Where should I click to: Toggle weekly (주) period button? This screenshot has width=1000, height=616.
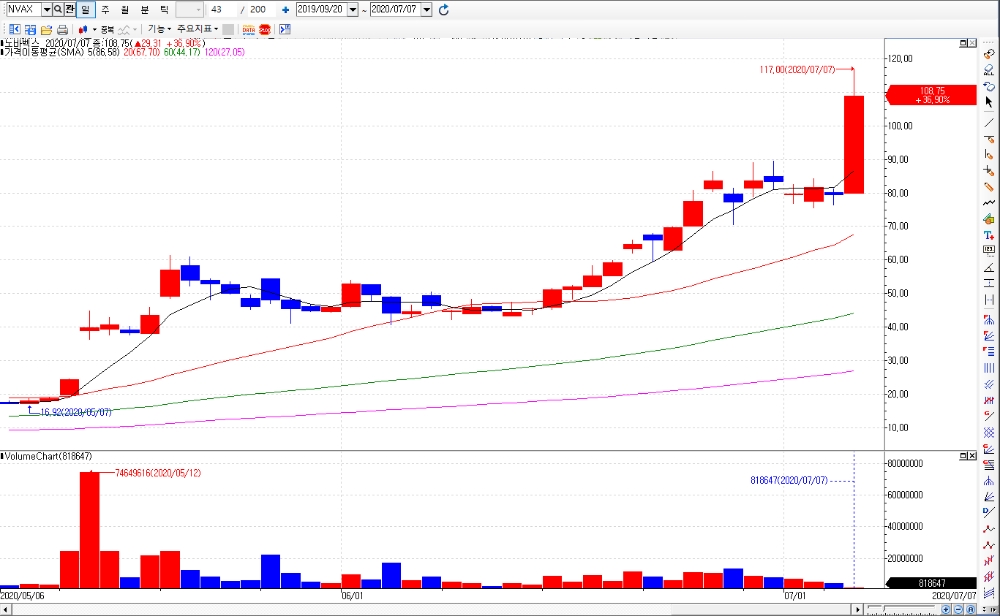pos(105,10)
